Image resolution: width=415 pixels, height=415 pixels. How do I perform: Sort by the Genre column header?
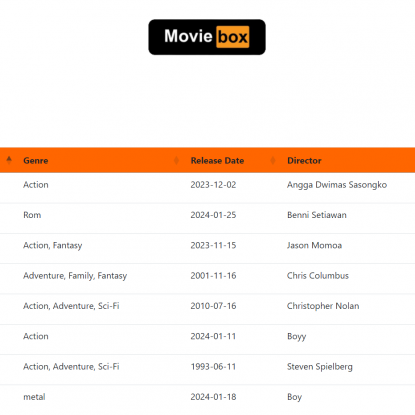click(x=36, y=161)
